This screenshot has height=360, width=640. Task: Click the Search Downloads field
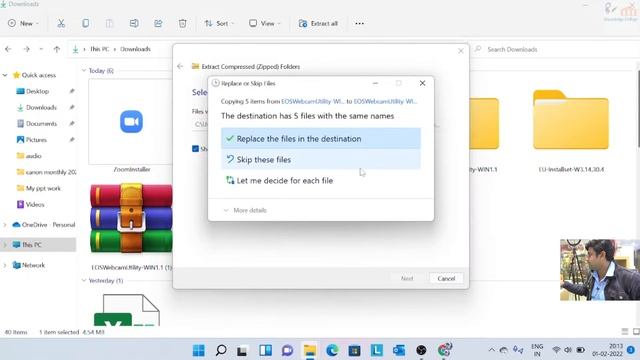(555, 49)
